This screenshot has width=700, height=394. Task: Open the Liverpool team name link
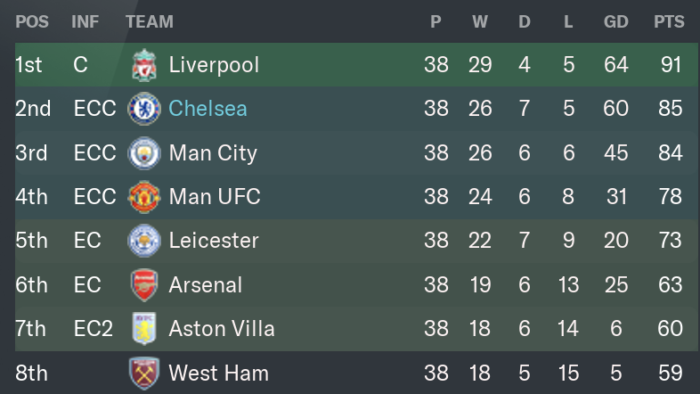click(x=214, y=65)
